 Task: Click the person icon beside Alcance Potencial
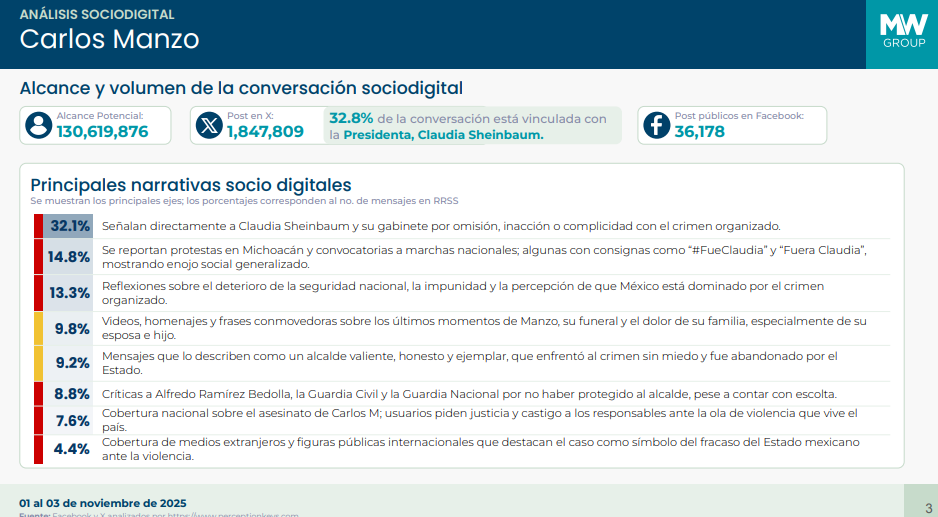click(x=39, y=125)
